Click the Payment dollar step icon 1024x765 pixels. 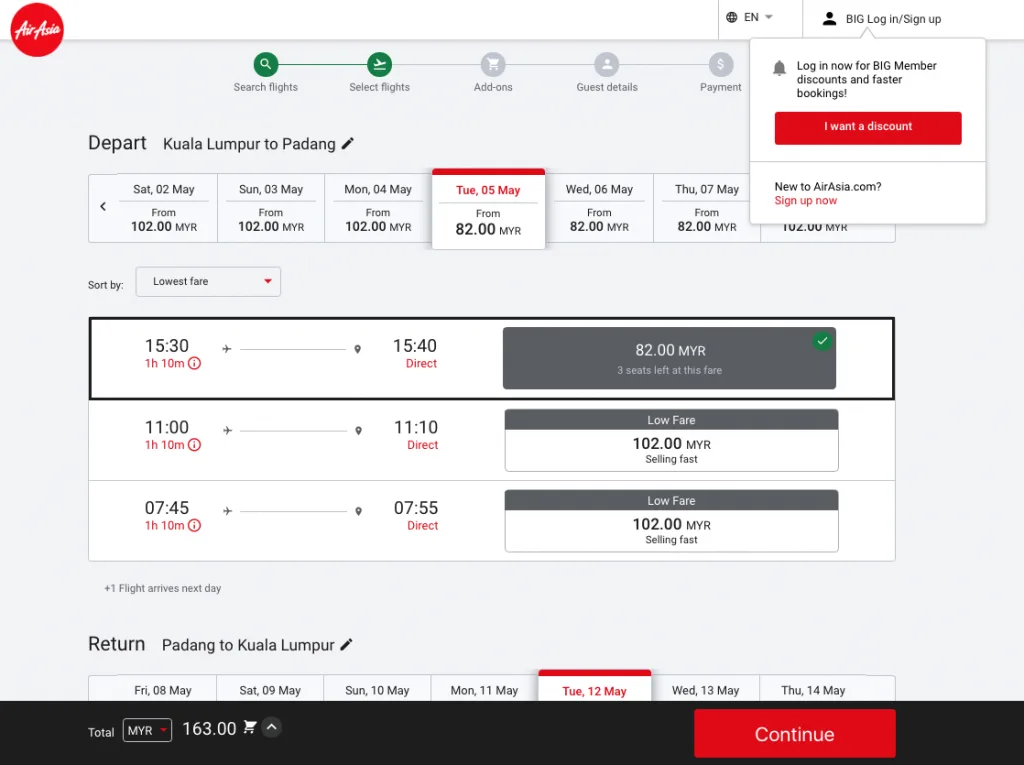[x=720, y=64]
